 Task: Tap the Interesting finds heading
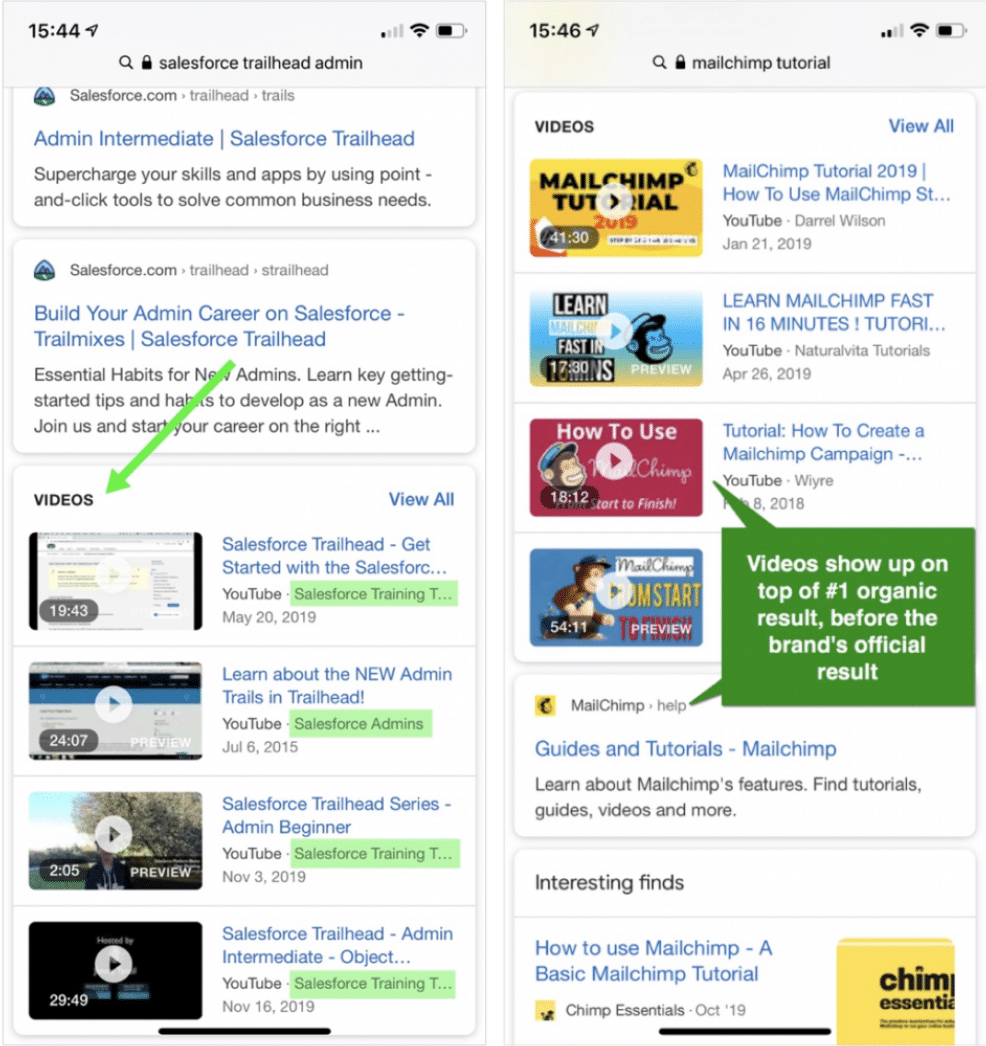[609, 883]
